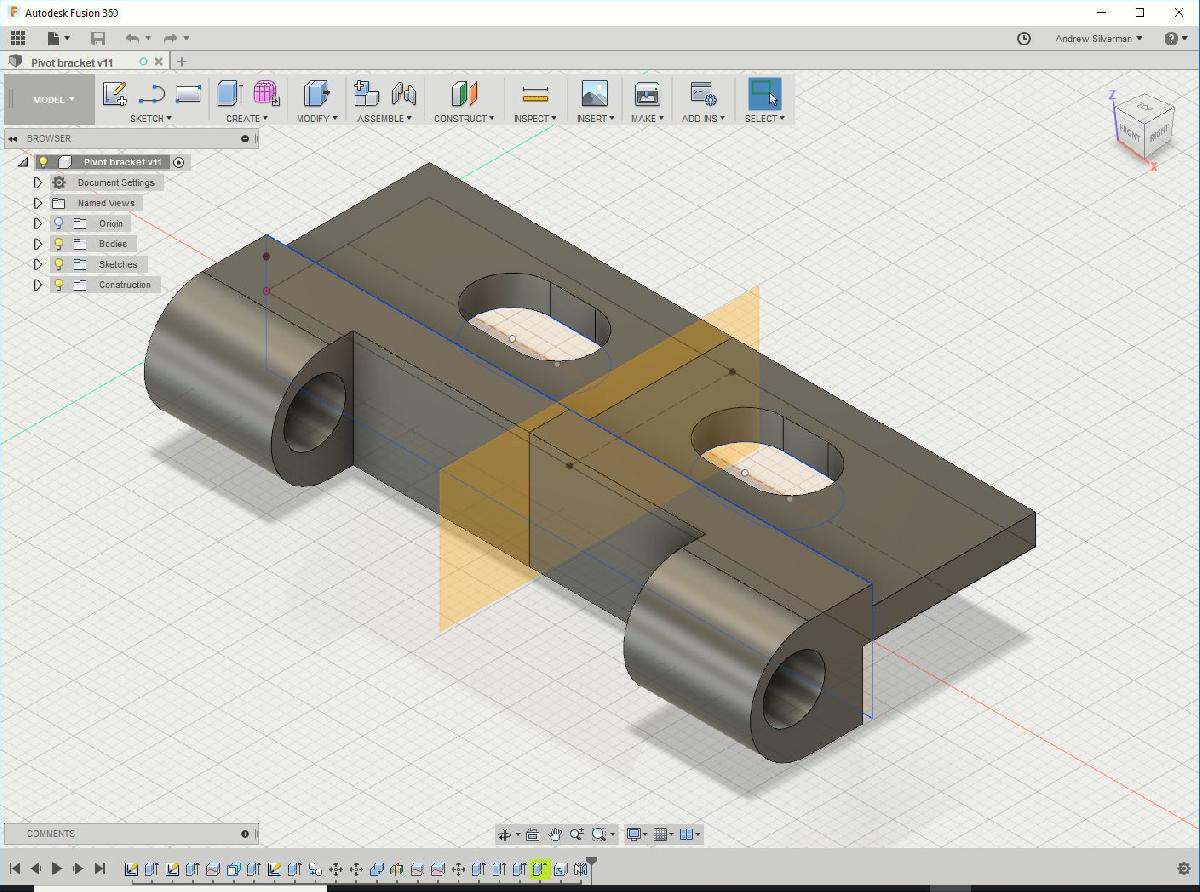Select the Extrude tool in Create
1200x892 pixels.
(x=228, y=94)
